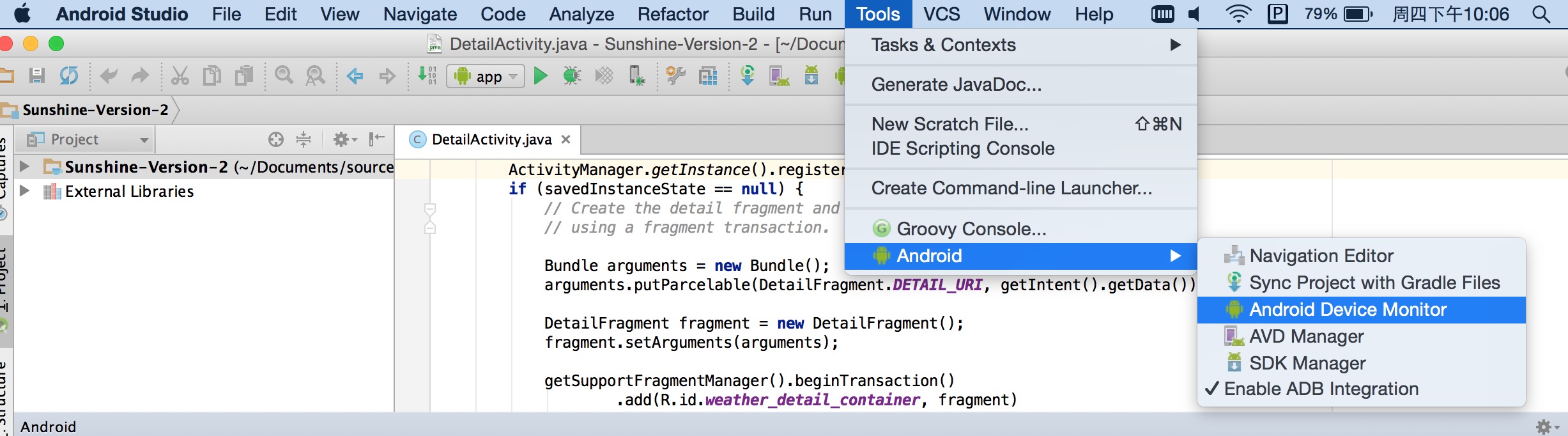Viewport: 1568px width, 436px height.
Task: Click the Redo arrow icon
Action: pyautogui.click(x=140, y=76)
